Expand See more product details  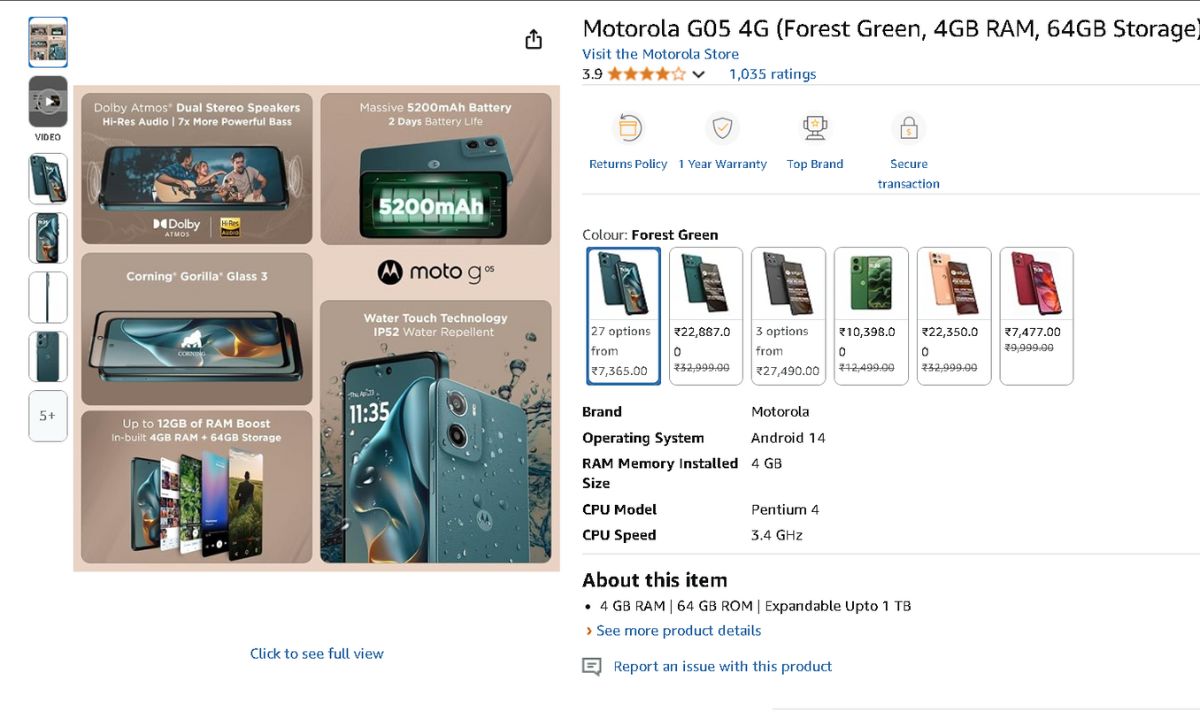coord(678,631)
